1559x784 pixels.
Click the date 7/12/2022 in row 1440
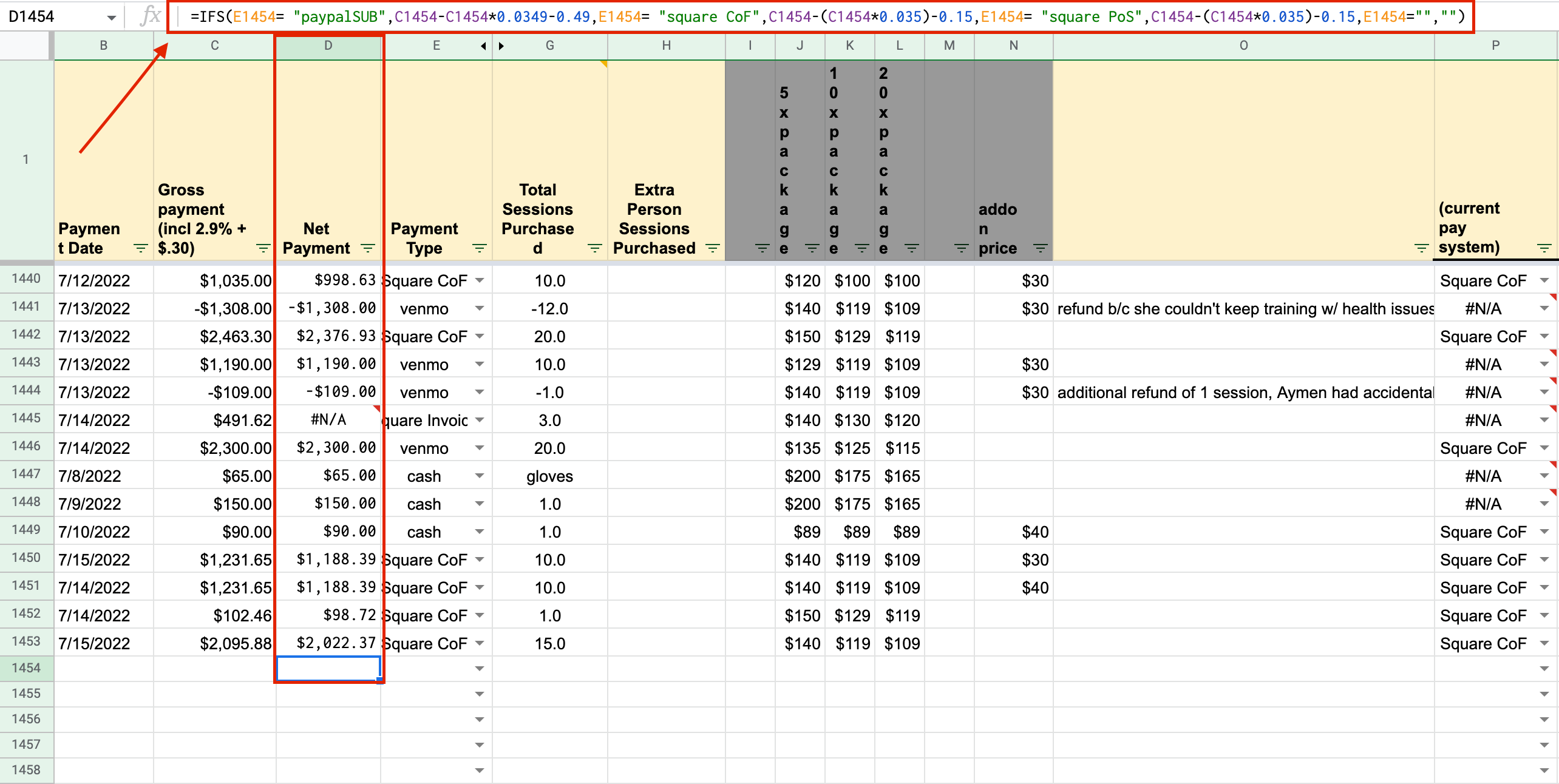(x=104, y=280)
